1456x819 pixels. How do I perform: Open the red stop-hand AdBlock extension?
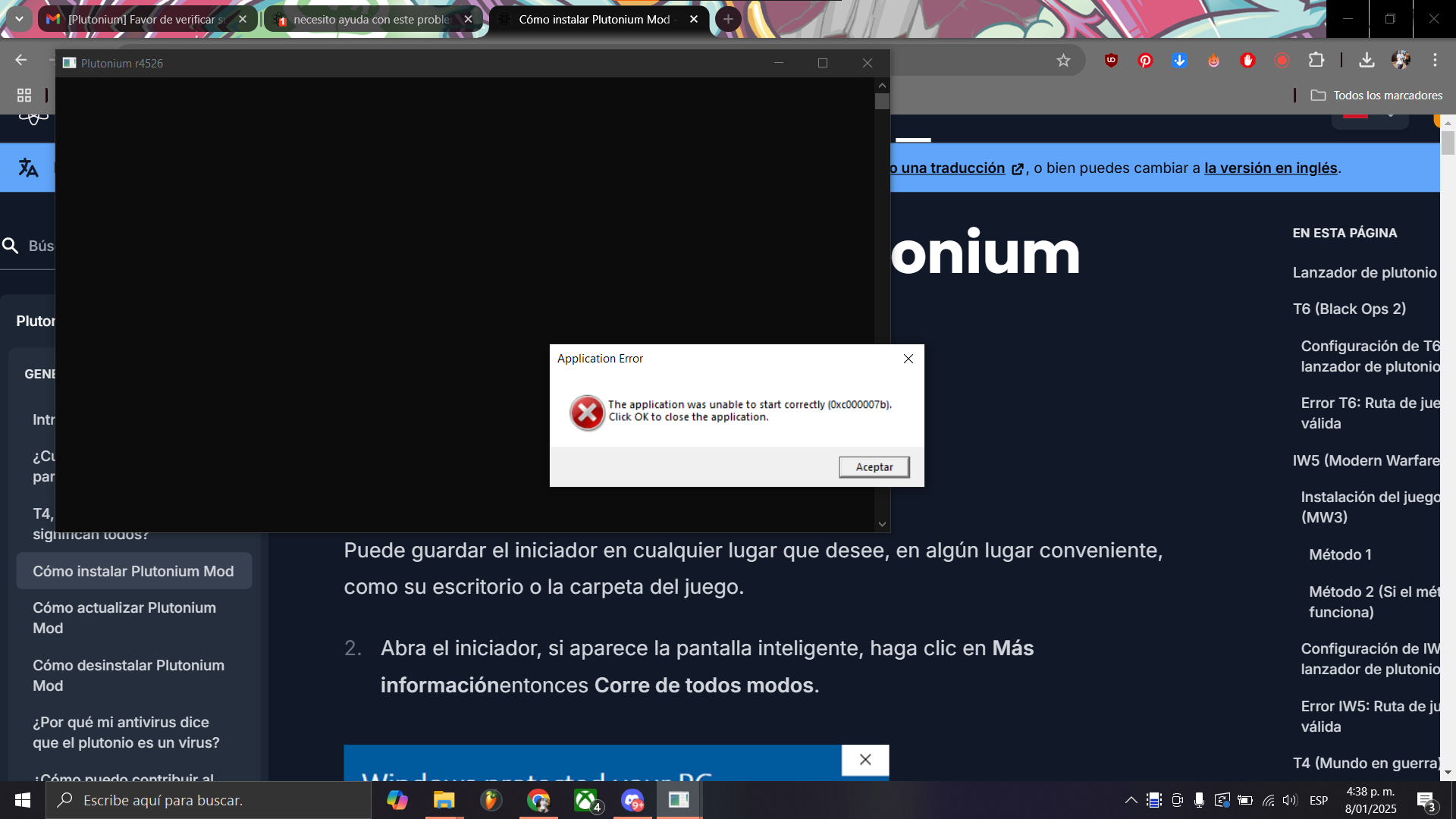[x=1247, y=61]
